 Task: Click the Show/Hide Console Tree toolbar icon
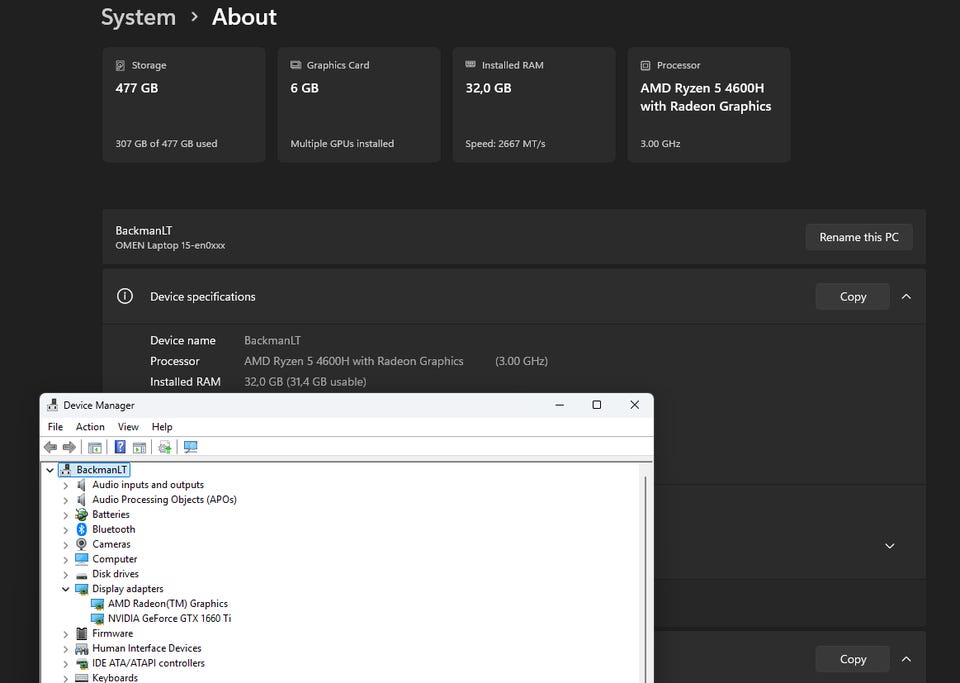pos(95,447)
